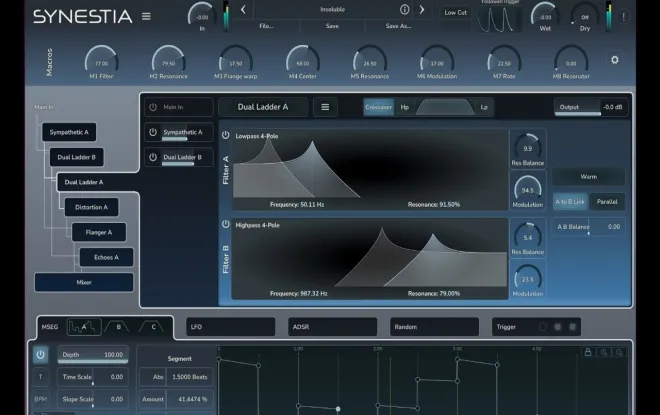Select MSEG shape A
The image size is (660, 415).
point(84,327)
